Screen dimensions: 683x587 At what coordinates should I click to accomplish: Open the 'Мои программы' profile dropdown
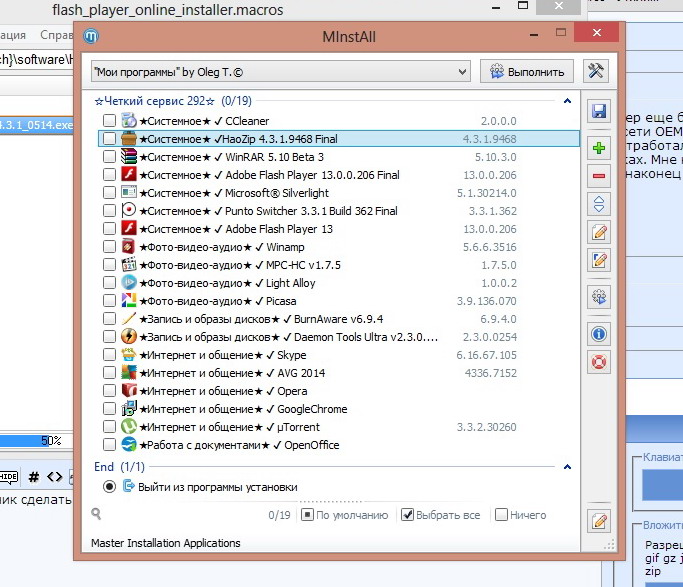[279, 72]
